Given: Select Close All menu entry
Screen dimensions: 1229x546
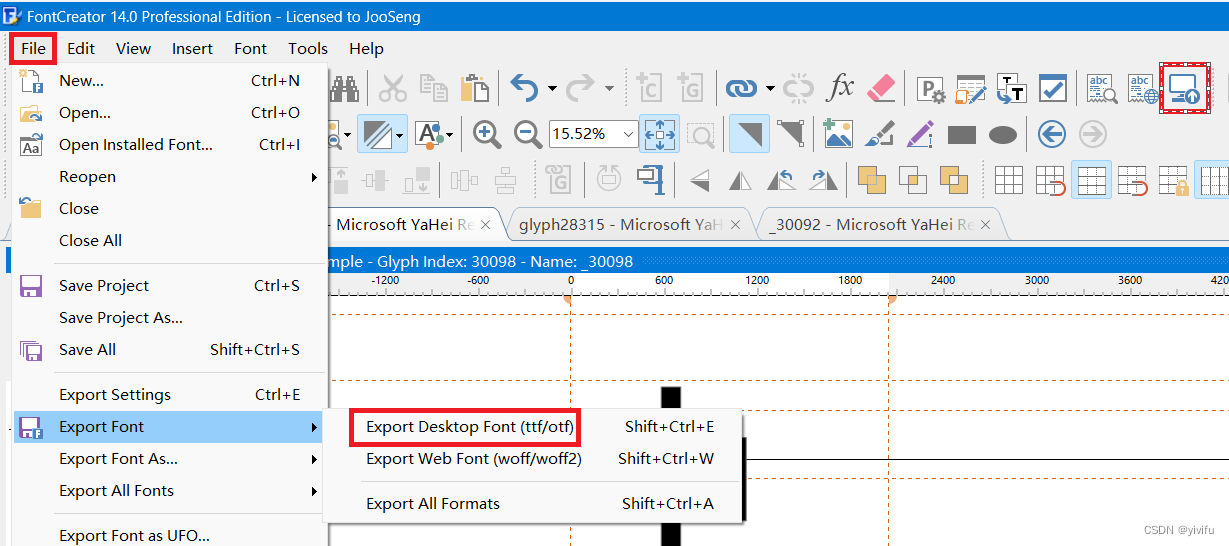Looking at the screenshot, I should coord(170,241).
